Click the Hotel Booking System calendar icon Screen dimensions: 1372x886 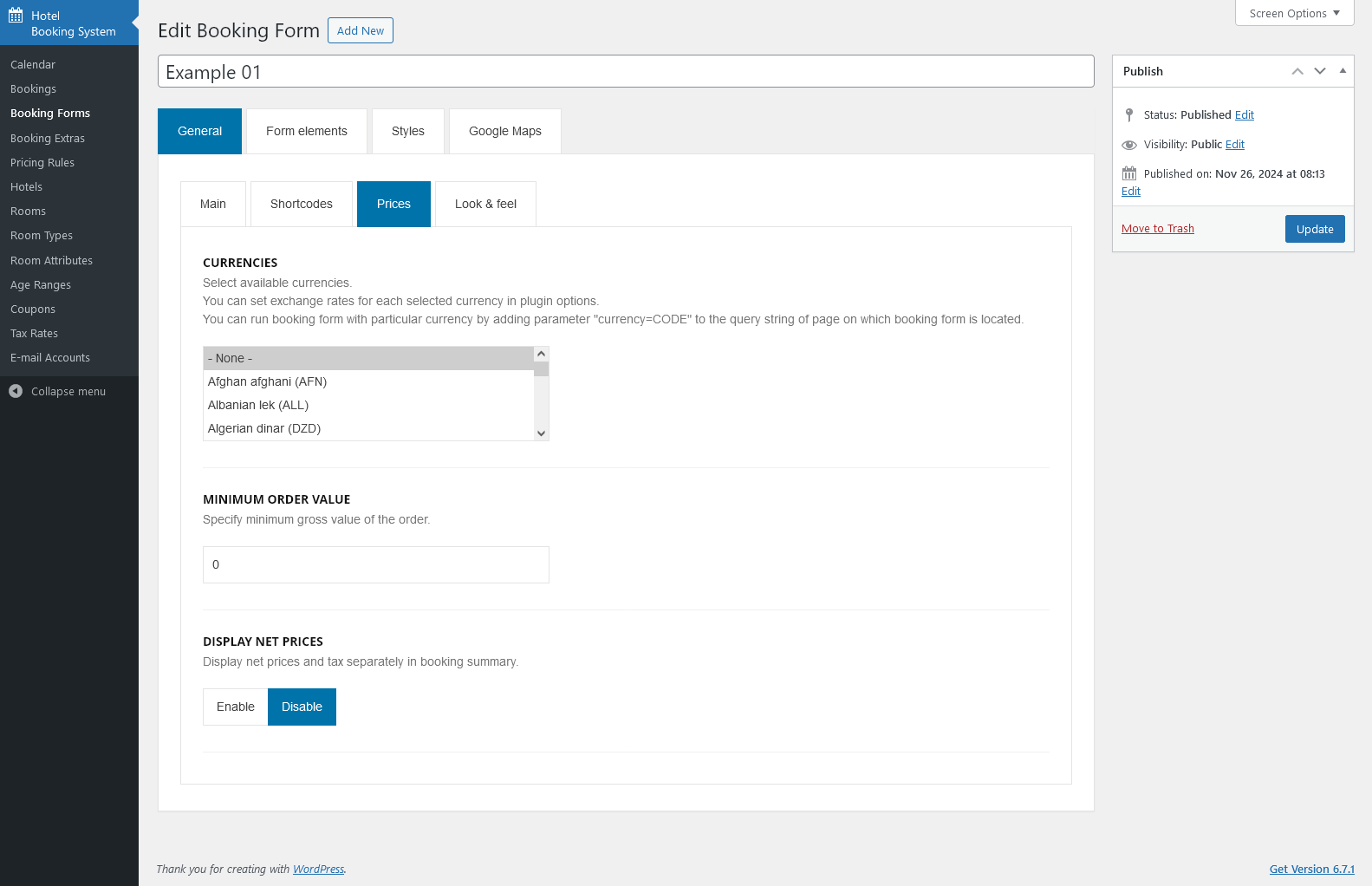(x=16, y=16)
